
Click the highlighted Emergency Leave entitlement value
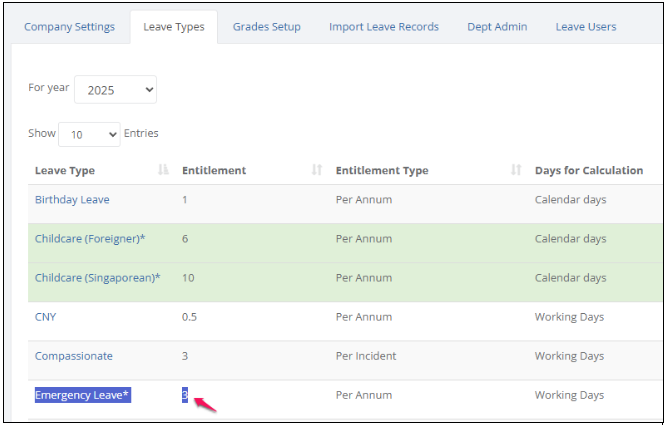click(x=185, y=395)
